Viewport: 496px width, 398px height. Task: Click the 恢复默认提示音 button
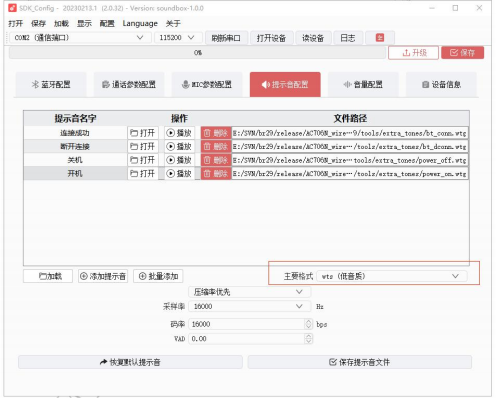coord(130,362)
